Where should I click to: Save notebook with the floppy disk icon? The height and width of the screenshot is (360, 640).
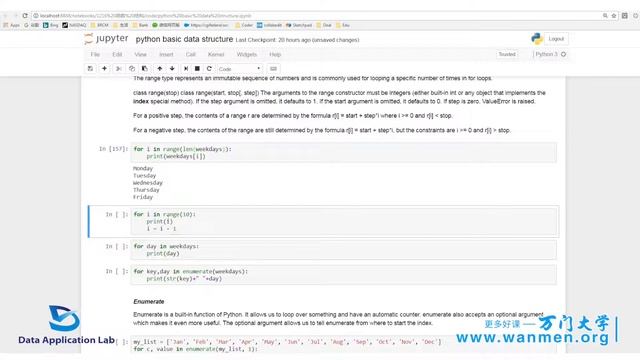90,69
